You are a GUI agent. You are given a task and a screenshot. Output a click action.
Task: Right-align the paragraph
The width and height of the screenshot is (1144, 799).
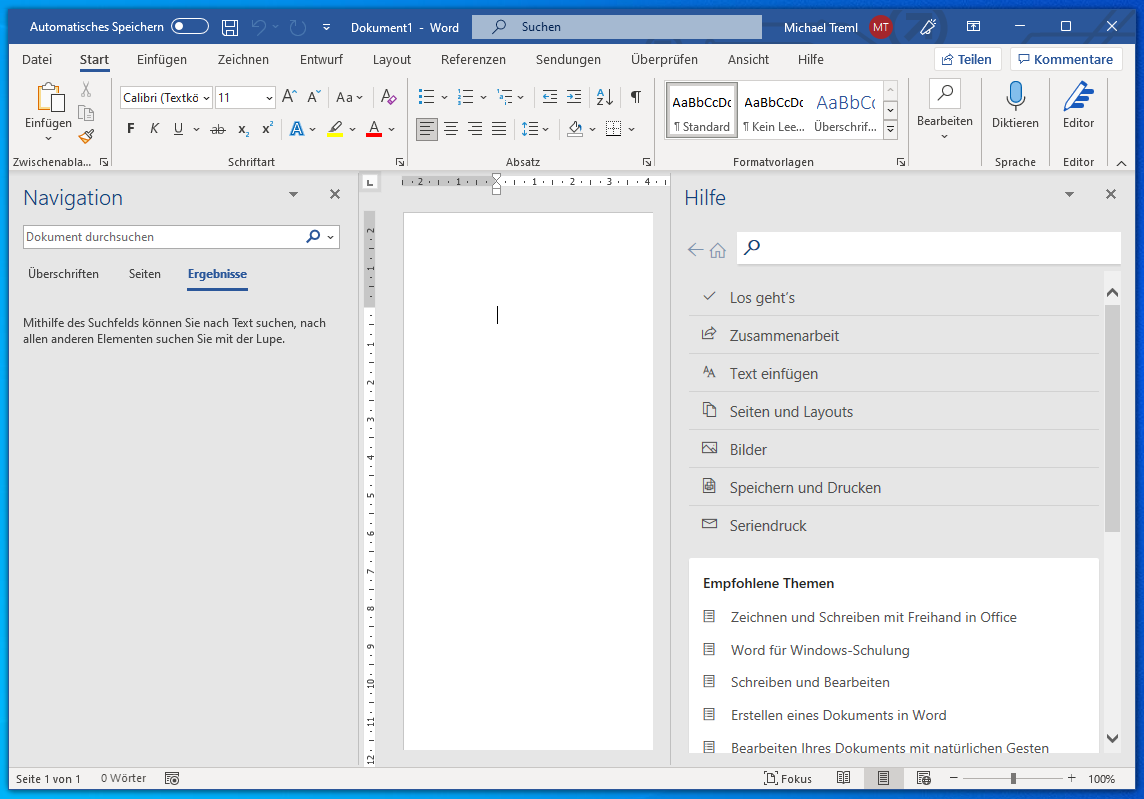tap(475, 129)
